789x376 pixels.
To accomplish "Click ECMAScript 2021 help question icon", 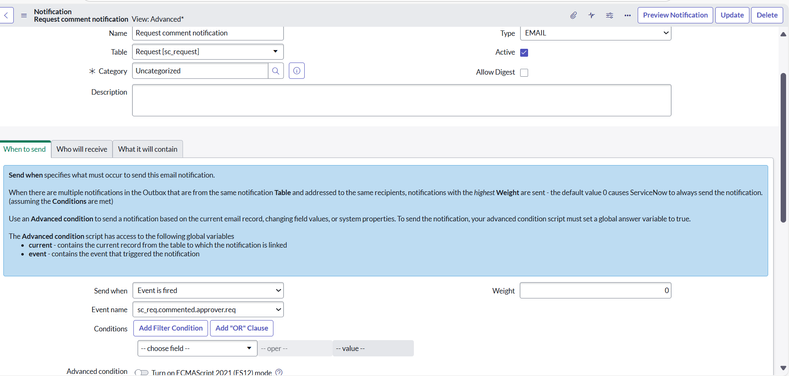I will point(279,372).
